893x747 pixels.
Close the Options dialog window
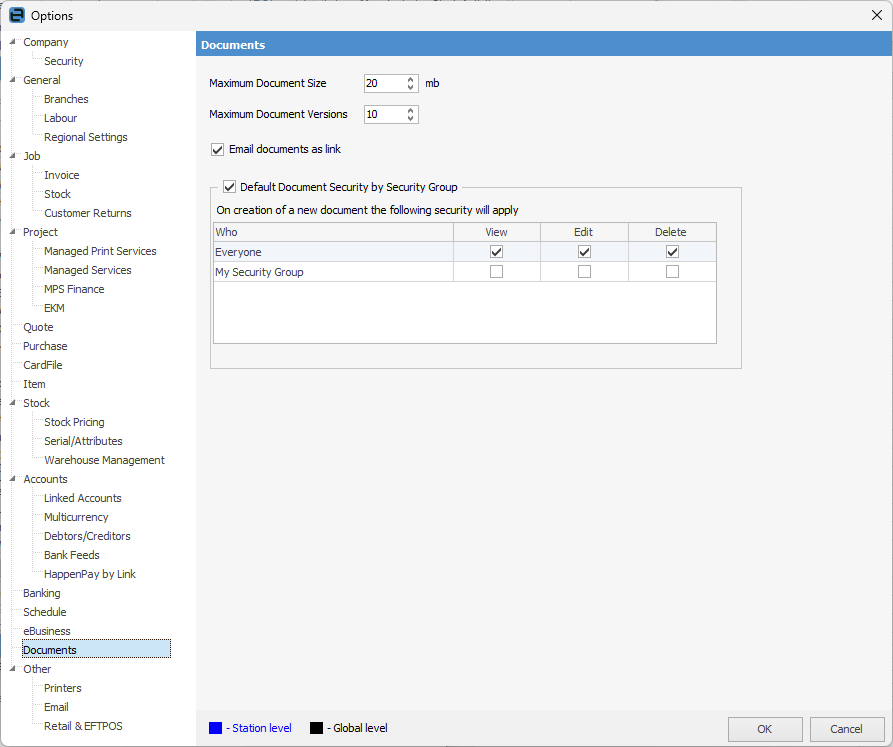point(877,15)
